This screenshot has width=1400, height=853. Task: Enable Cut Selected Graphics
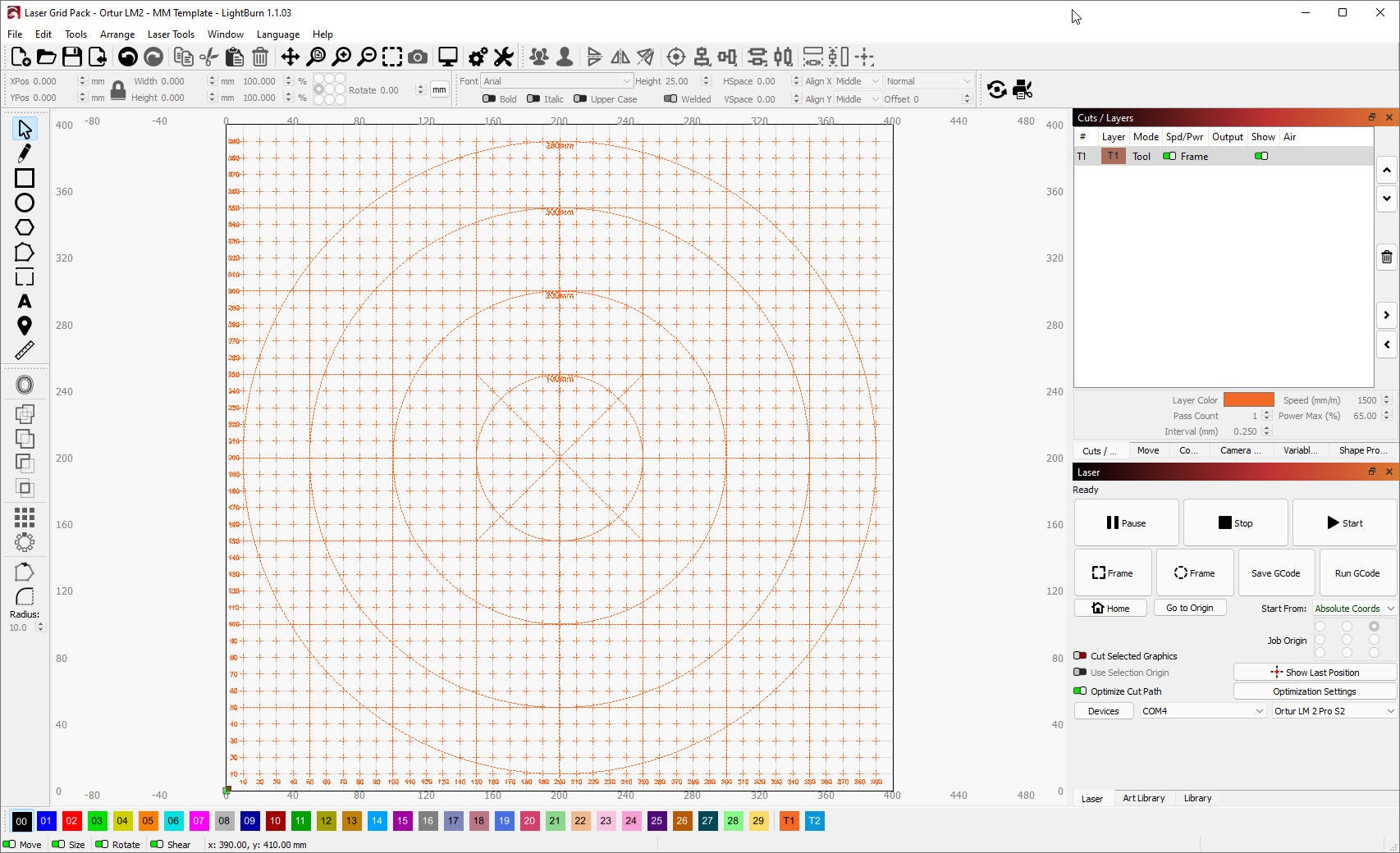1081,655
